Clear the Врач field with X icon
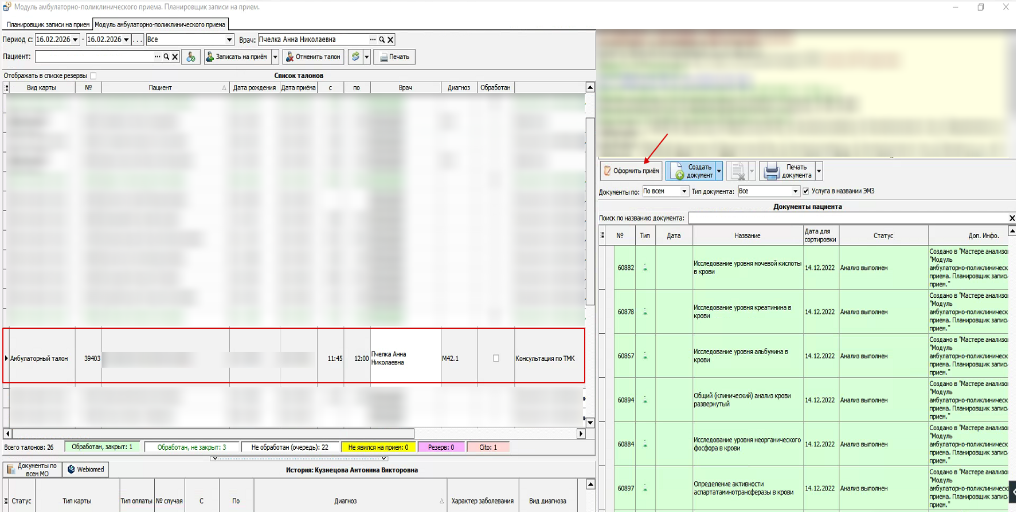This screenshot has width=1016, height=512. 390,40
